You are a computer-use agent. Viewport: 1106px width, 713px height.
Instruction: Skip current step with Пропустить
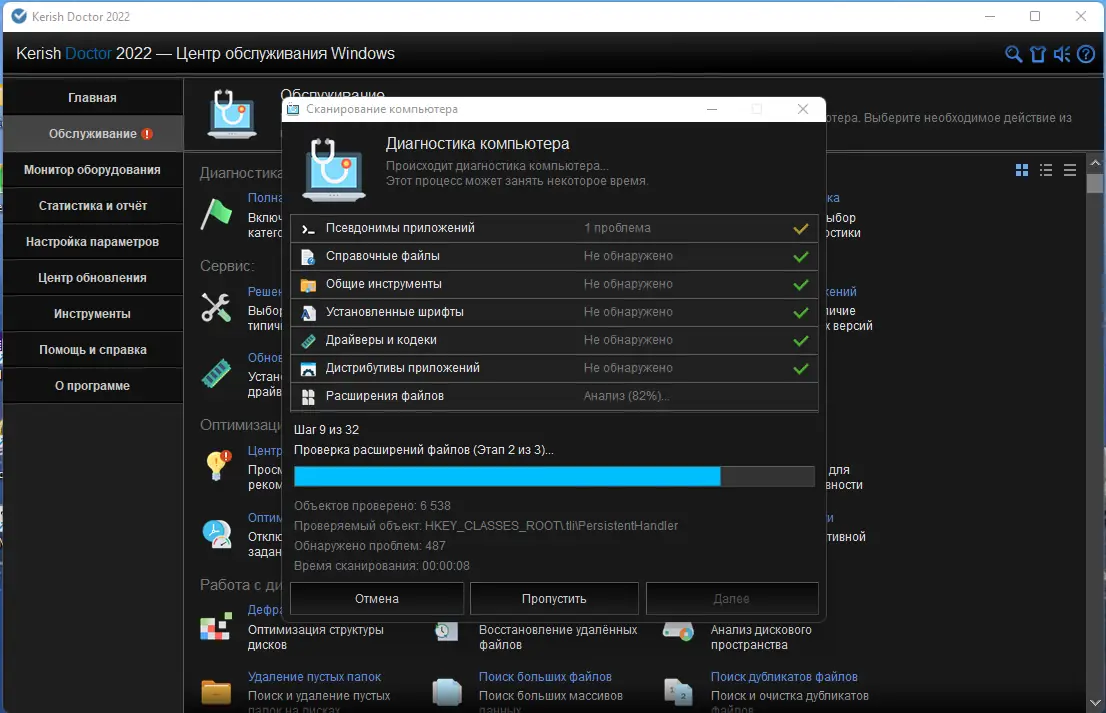click(x=554, y=598)
